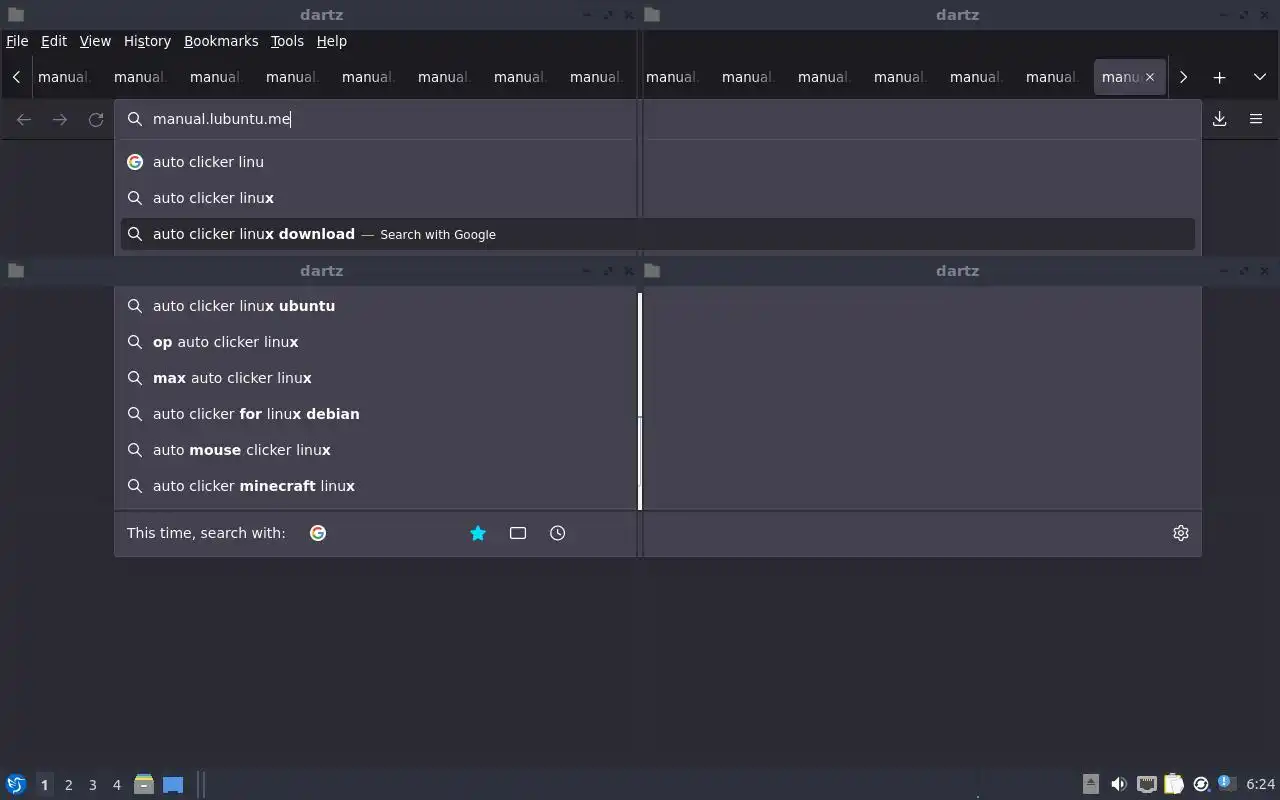The width and height of the screenshot is (1280, 800).
Task: Open the removable media eject tray icon
Action: click(x=1091, y=784)
